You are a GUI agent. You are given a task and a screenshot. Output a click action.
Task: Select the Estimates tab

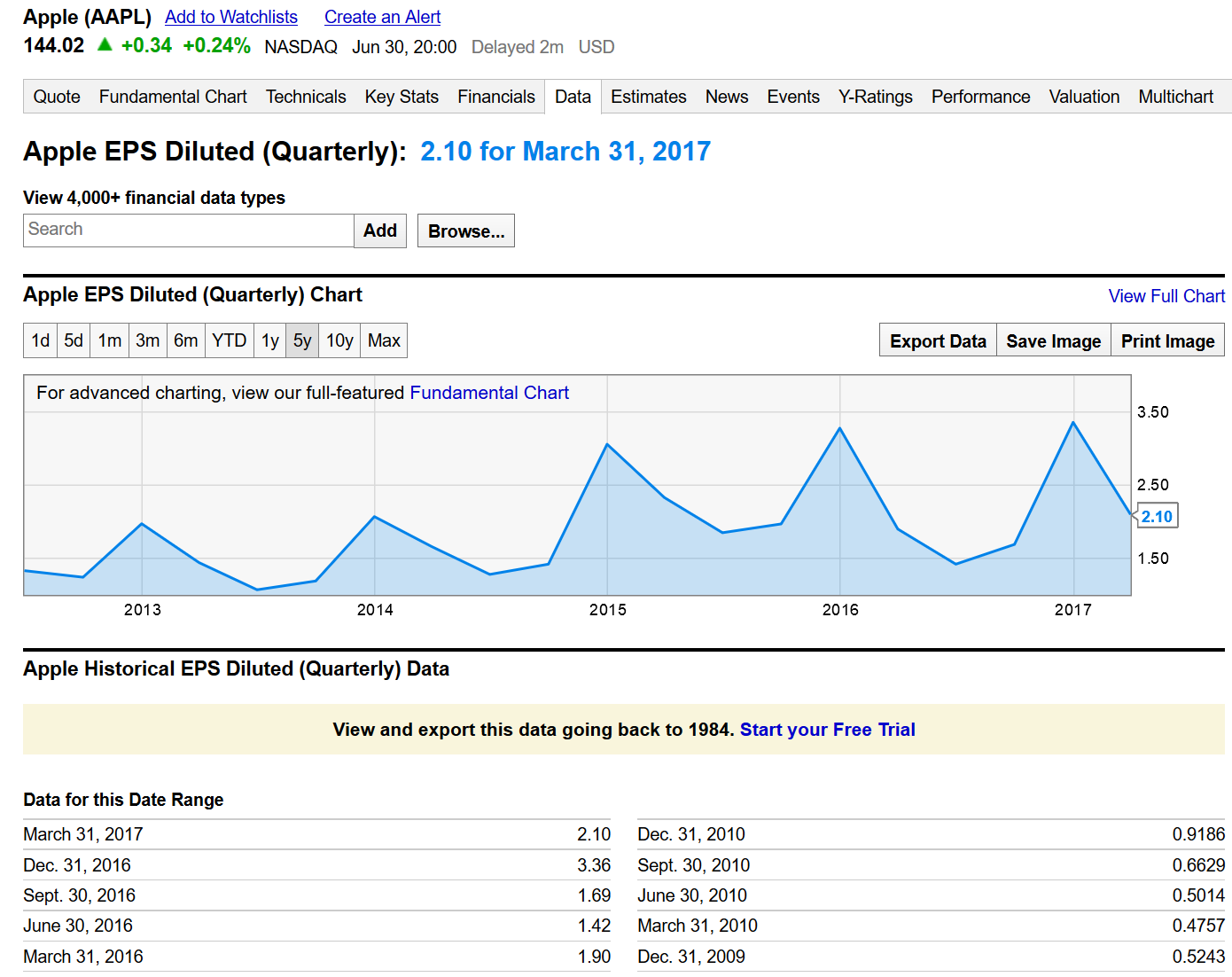(648, 97)
